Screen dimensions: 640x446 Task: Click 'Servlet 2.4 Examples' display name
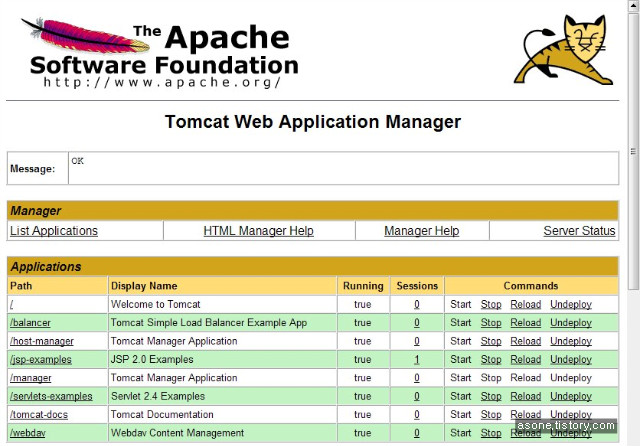pyautogui.click(x=158, y=396)
